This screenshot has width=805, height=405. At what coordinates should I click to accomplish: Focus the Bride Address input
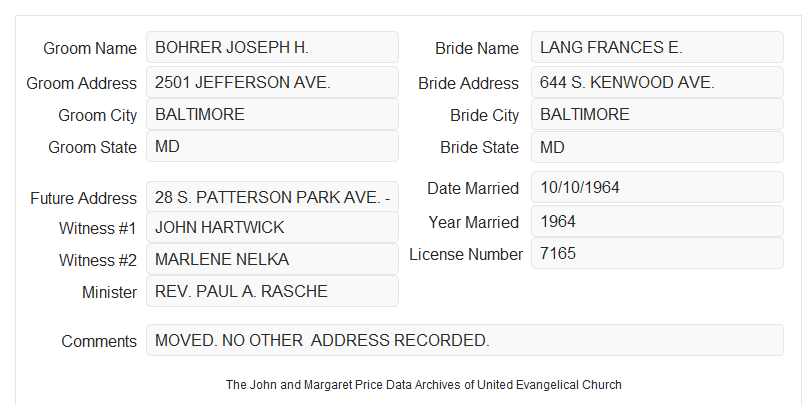click(x=657, y=82)
